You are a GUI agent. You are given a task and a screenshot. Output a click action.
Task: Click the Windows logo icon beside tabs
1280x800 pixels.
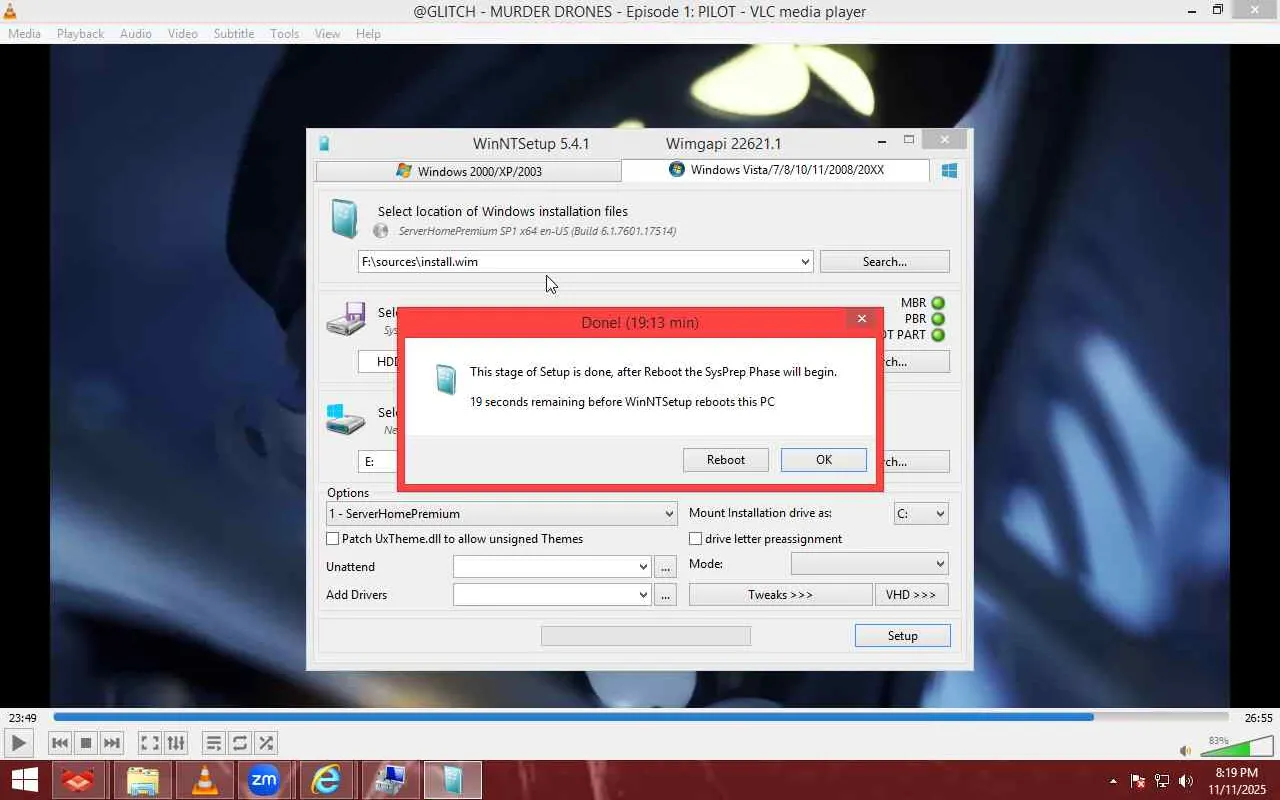click(949, 171)
